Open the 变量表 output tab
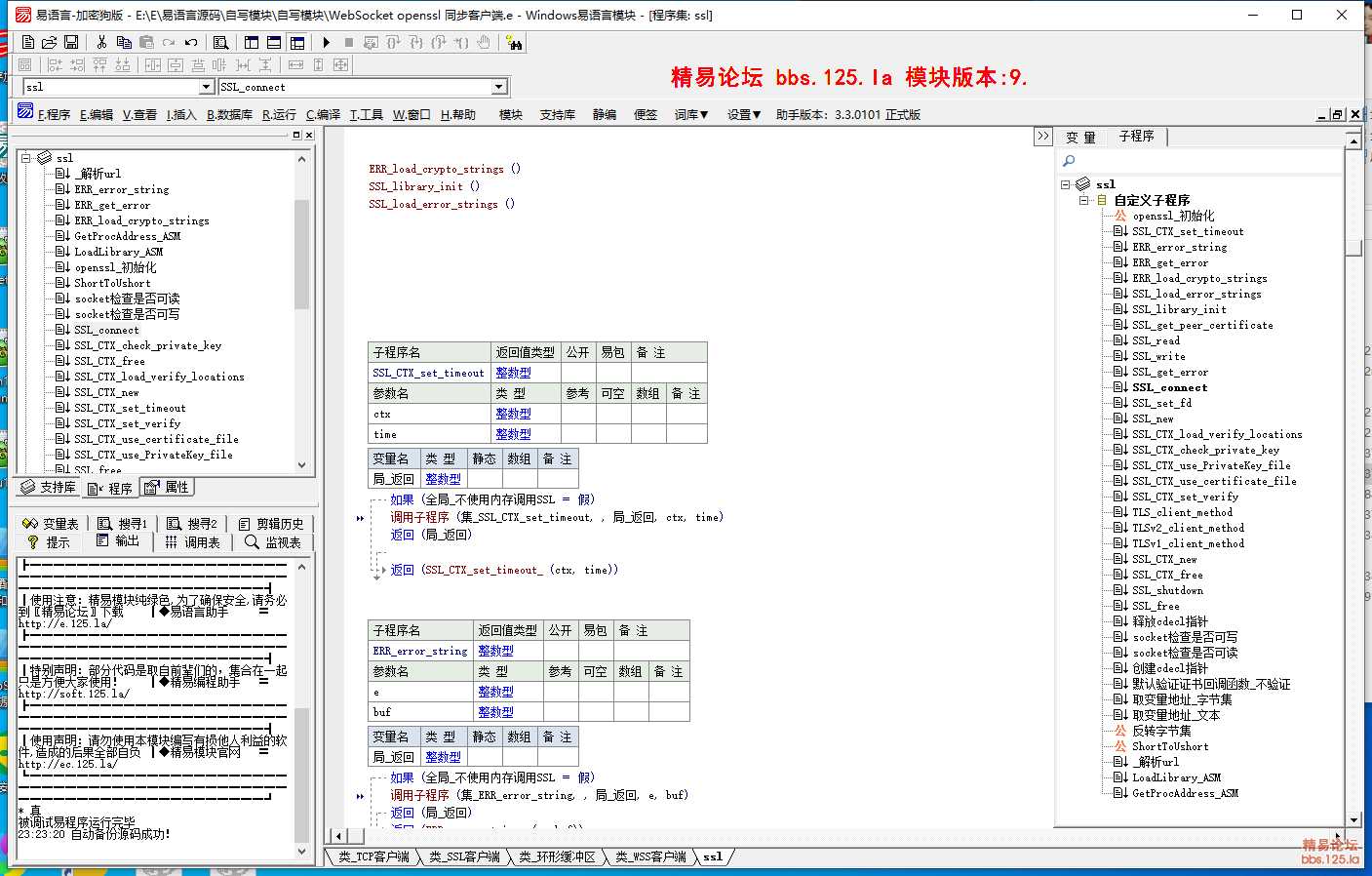The width and height of the screenshot is (1372, 876). pos(51,524)
